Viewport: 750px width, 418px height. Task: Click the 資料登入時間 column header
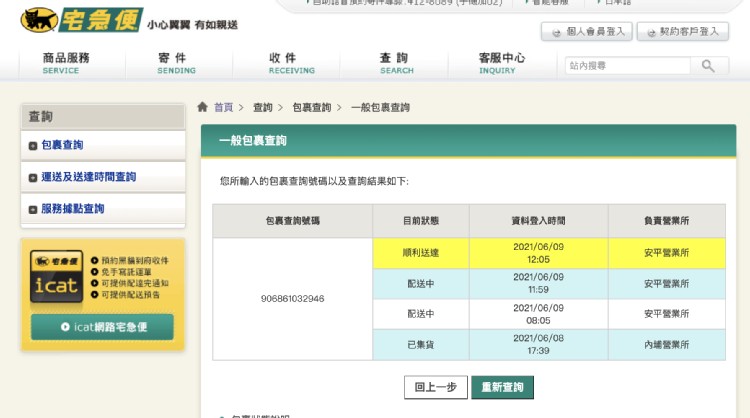[539, 221]
